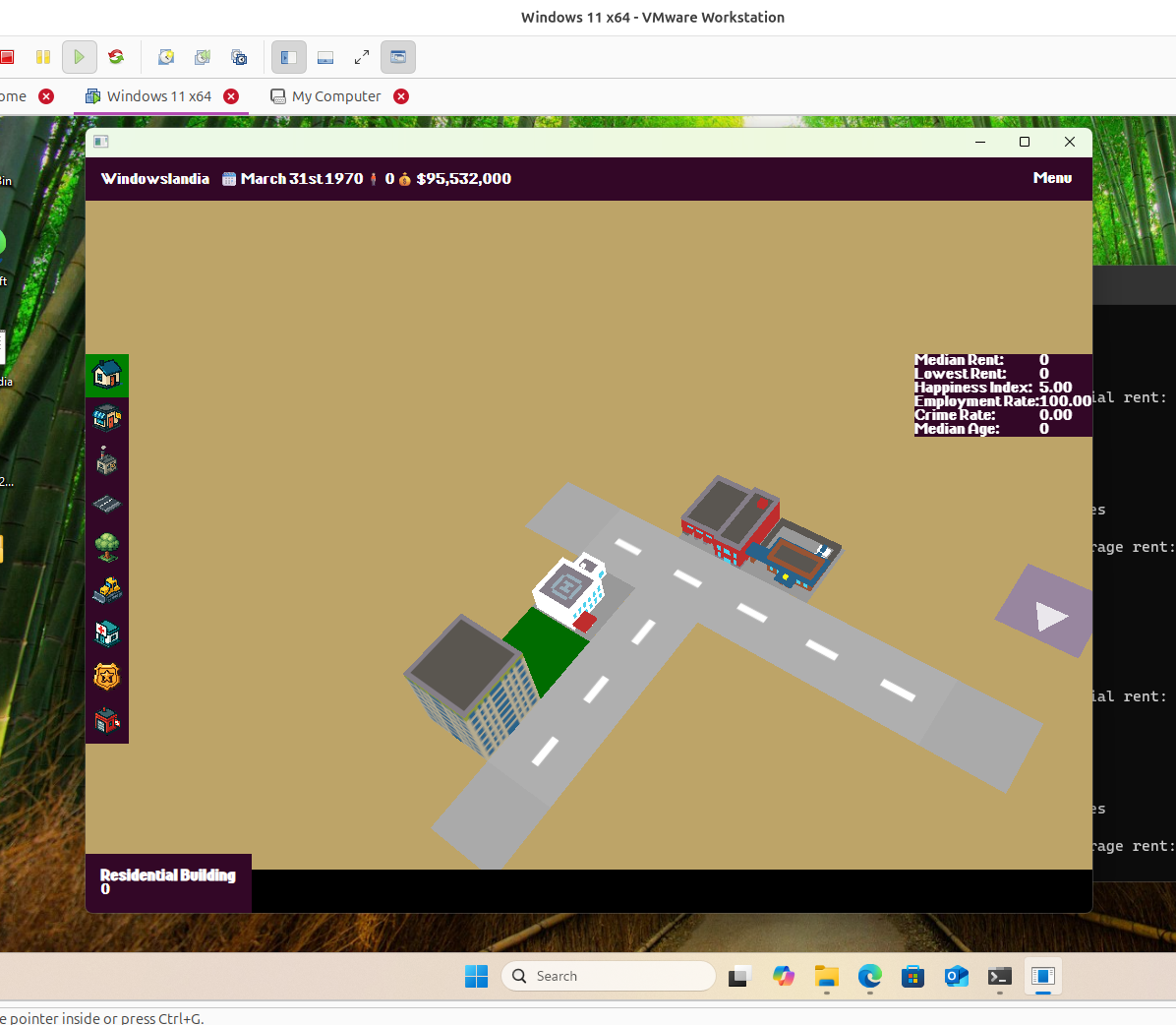Screen dimensions: 1176x1025
Task: Select the commercial shop build tool
Action: point(107,418)
